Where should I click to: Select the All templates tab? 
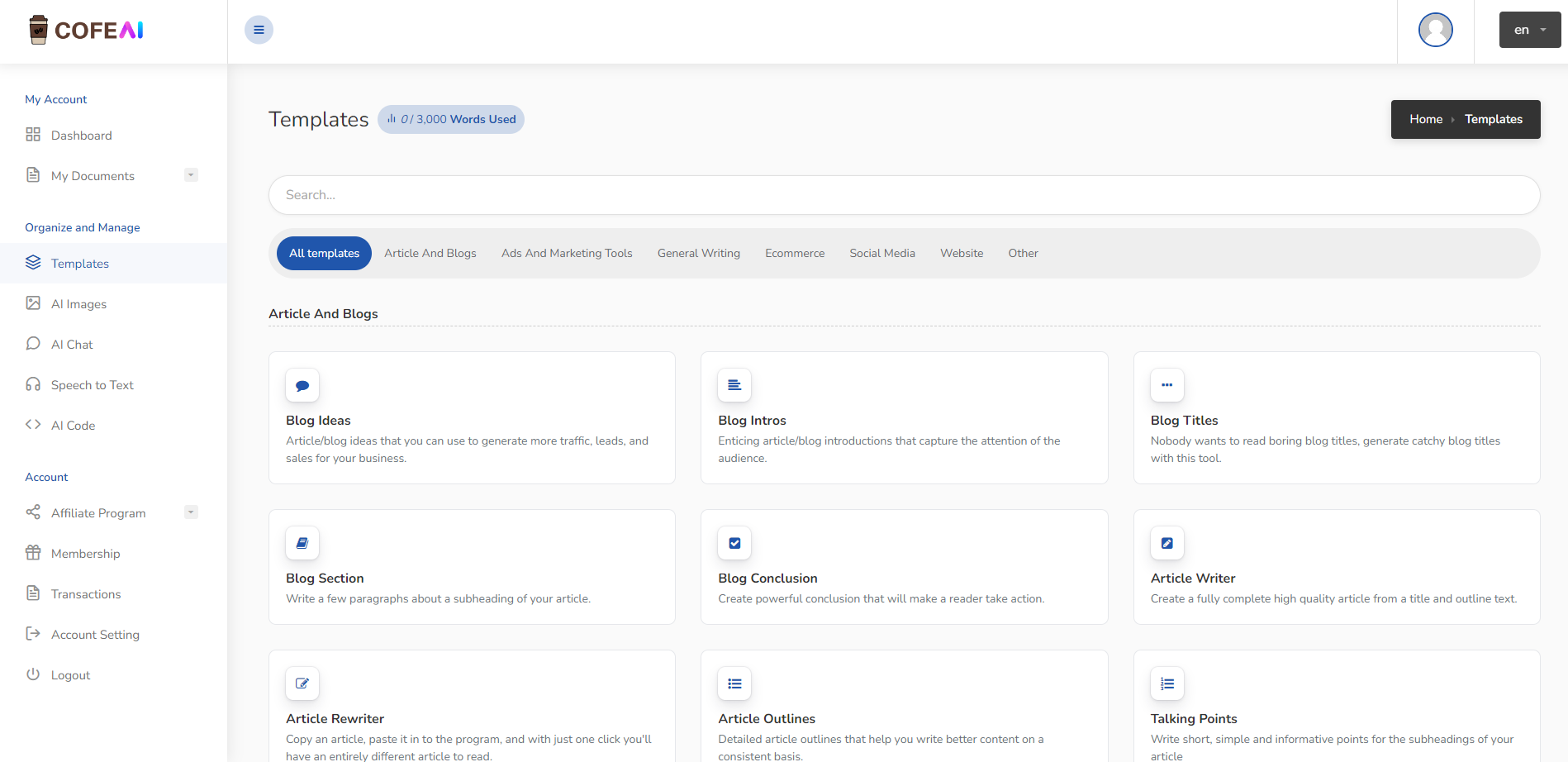pos(324,253)
